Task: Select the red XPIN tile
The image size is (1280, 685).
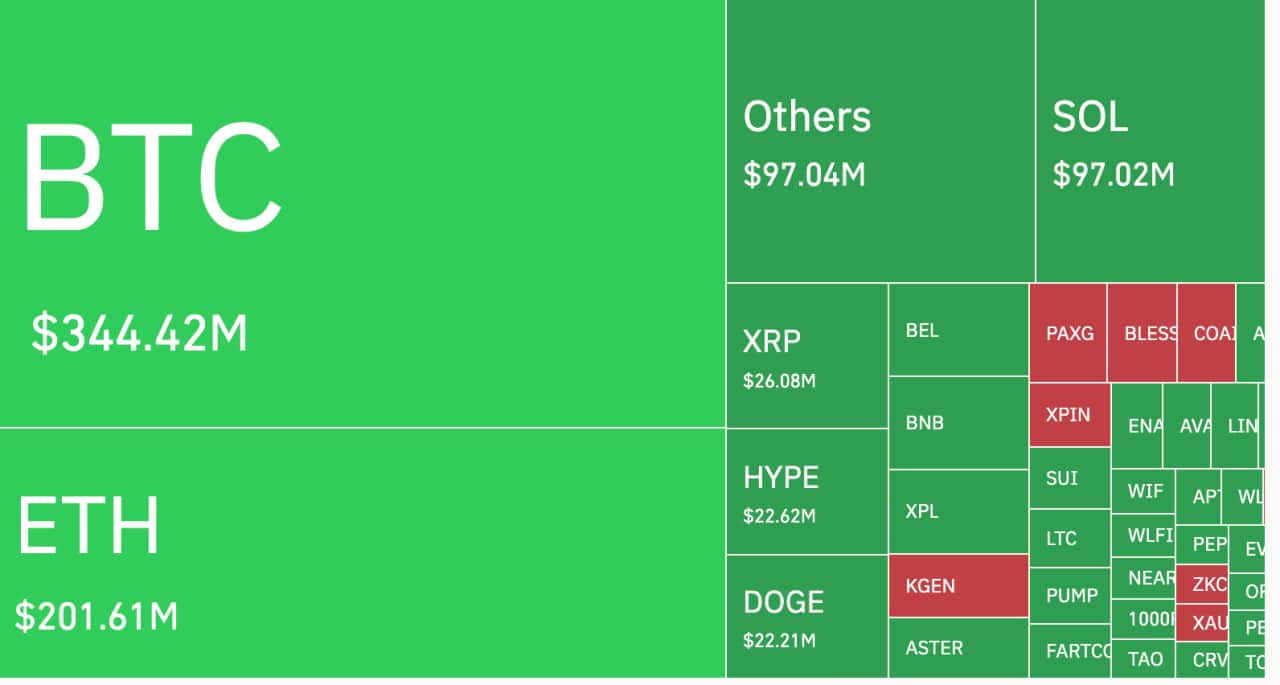Action: pyautogui.click(x=1069, y=415)
